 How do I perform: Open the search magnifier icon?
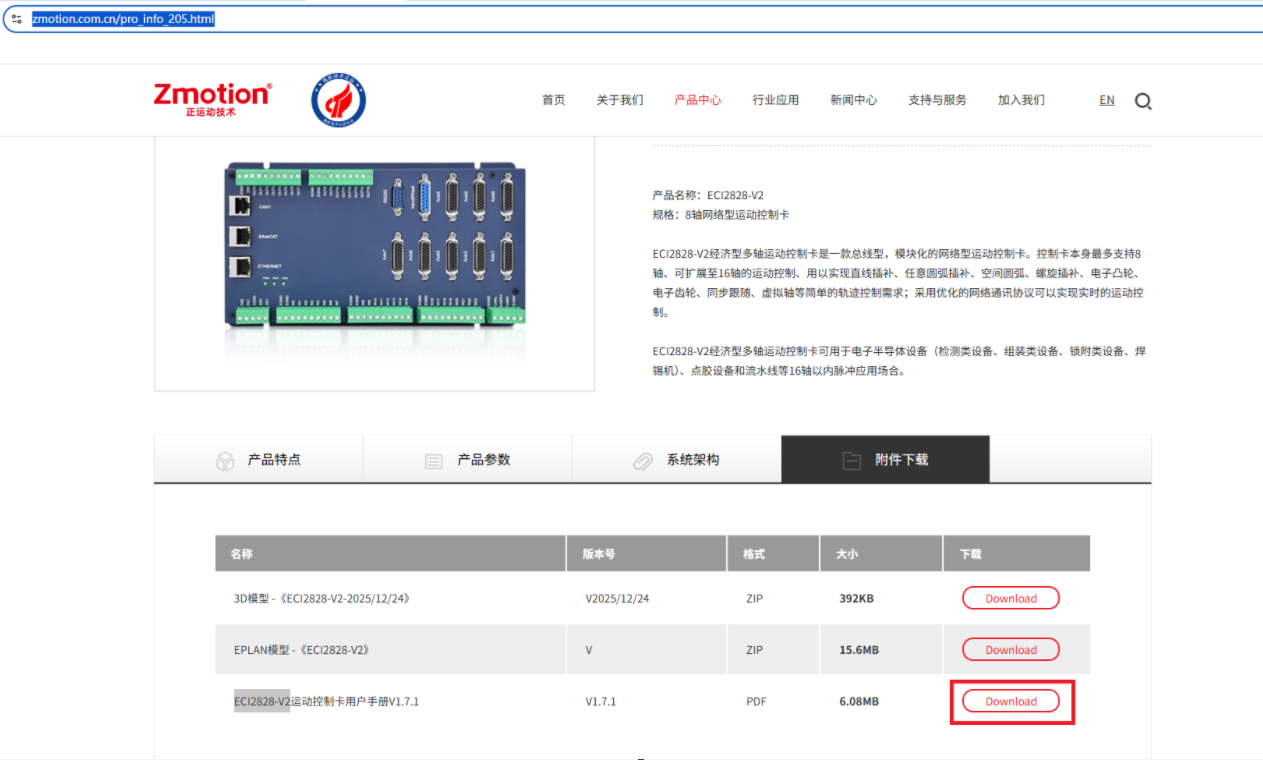tap(1143, 101)
